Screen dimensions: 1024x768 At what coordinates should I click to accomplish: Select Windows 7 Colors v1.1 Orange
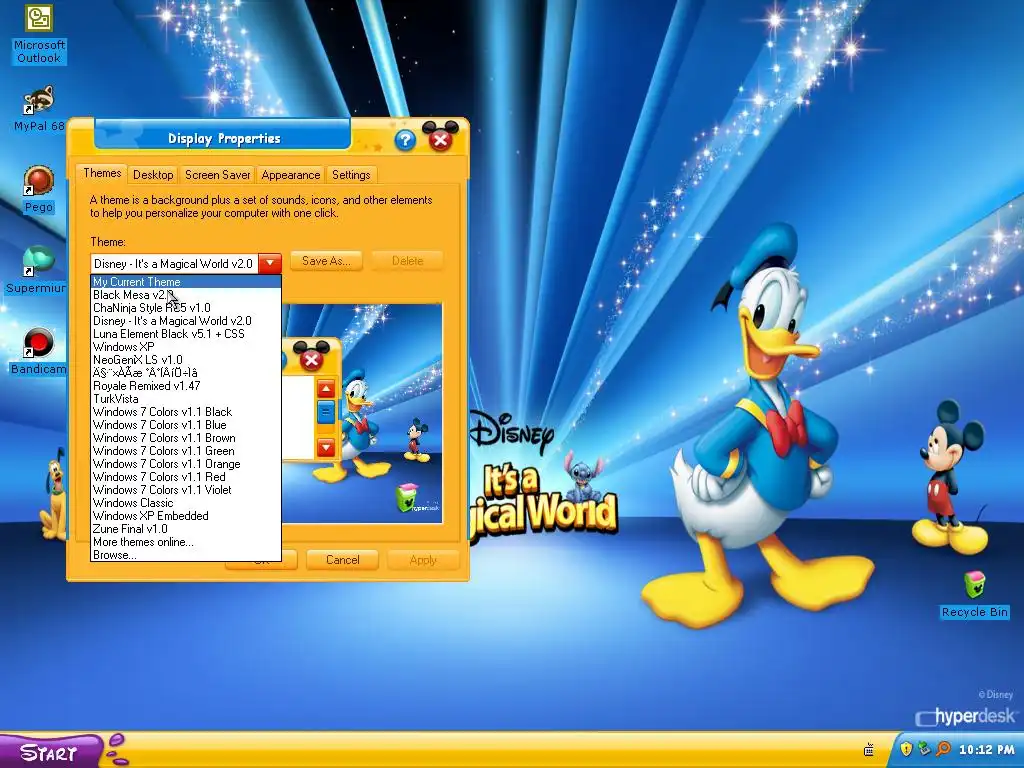(x=185, y=464)
